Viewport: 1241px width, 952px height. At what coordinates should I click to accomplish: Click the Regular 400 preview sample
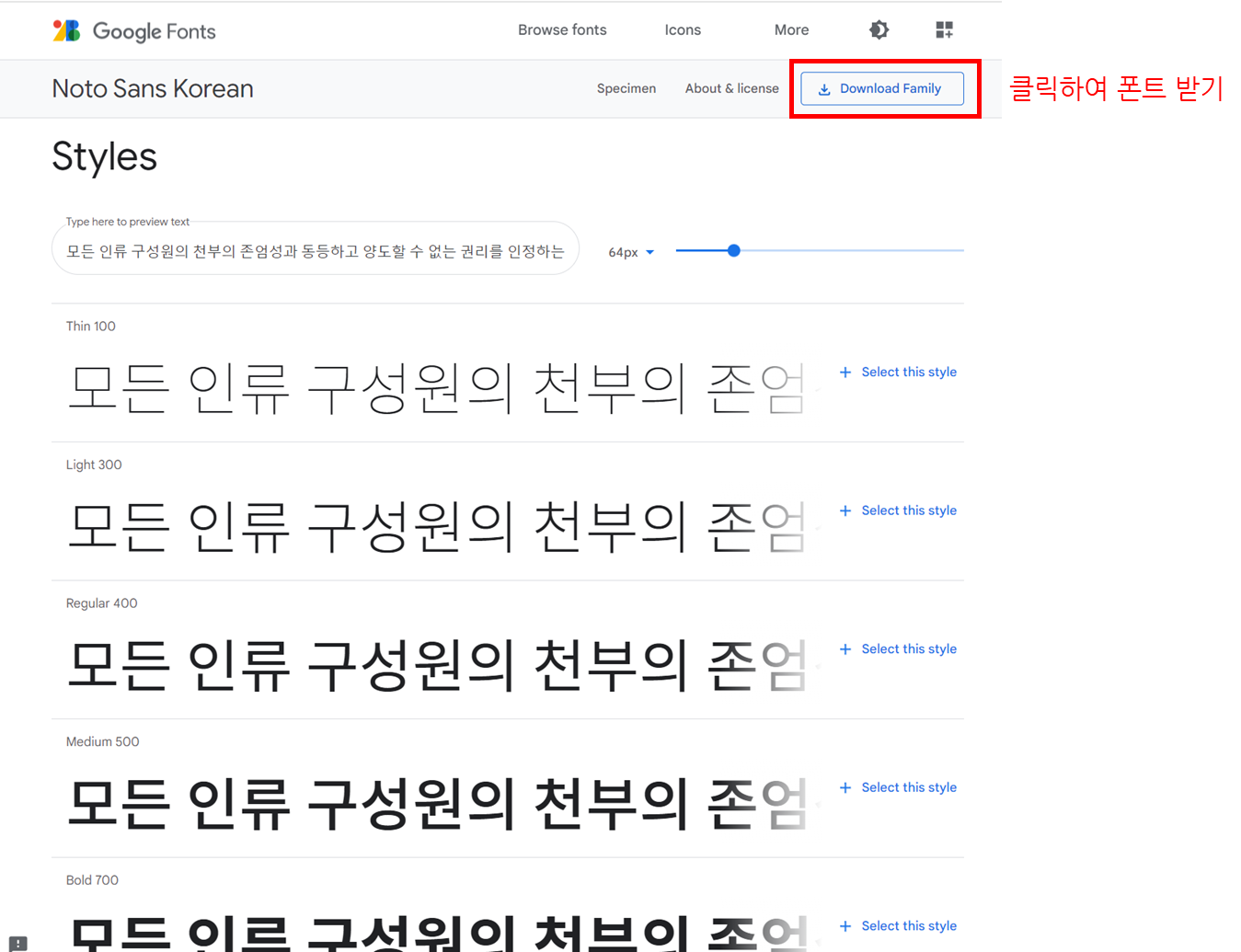coord(438,665)
